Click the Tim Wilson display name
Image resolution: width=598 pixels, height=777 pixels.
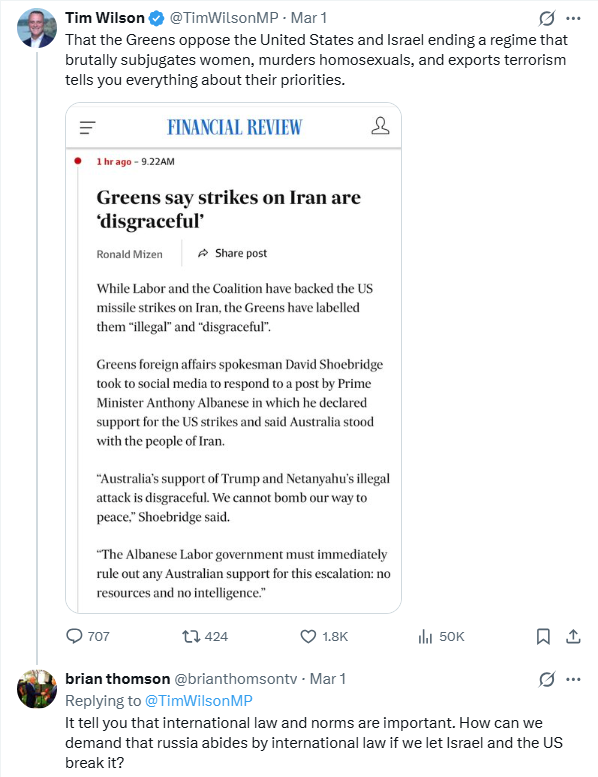105,18
